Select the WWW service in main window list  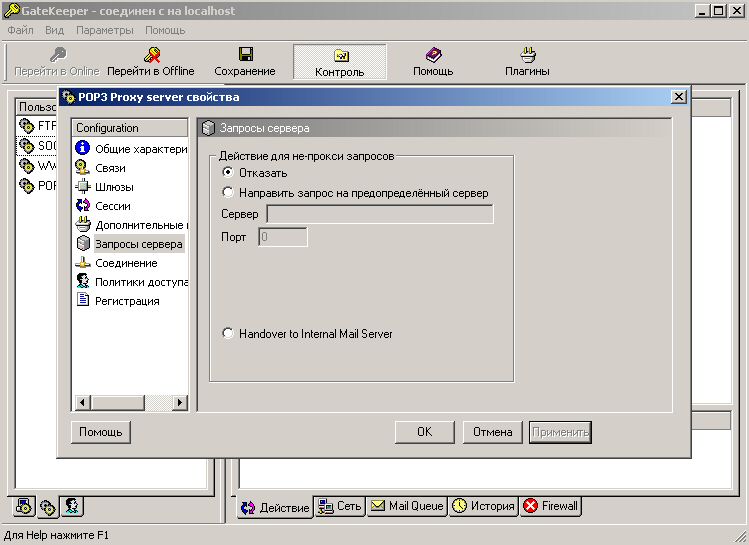[37, 166]
